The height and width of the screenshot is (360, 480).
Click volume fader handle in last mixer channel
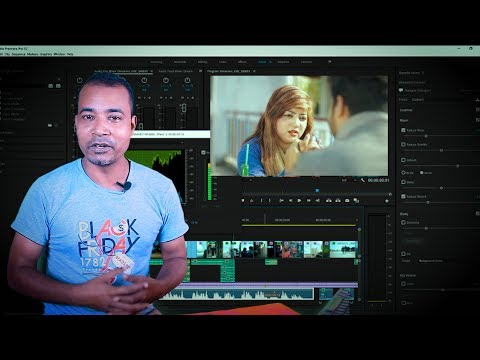coord(183,108)
